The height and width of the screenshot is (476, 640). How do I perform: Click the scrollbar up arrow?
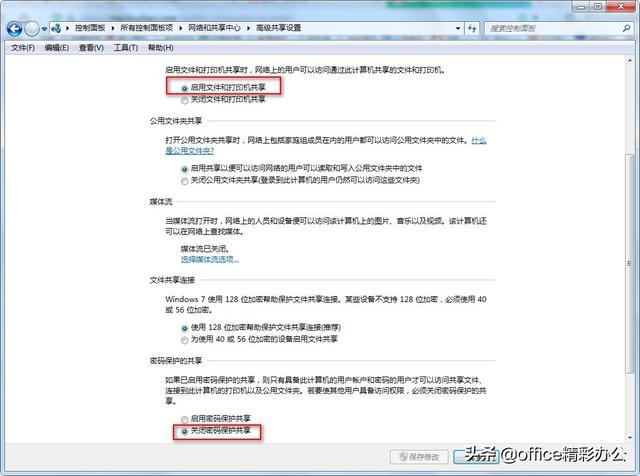pos(629,61)
